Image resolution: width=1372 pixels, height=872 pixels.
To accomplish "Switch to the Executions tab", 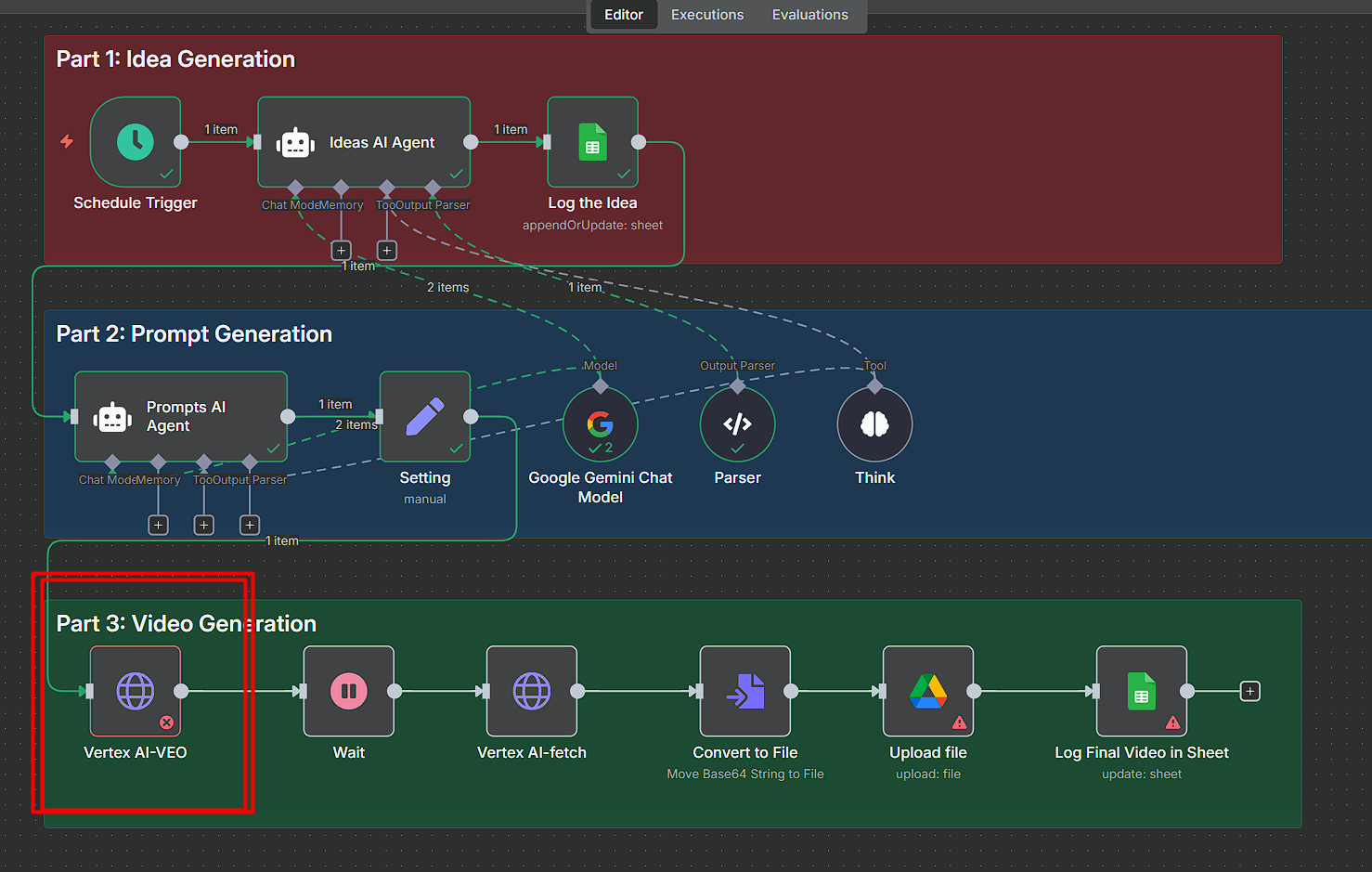I will point(707,15).
